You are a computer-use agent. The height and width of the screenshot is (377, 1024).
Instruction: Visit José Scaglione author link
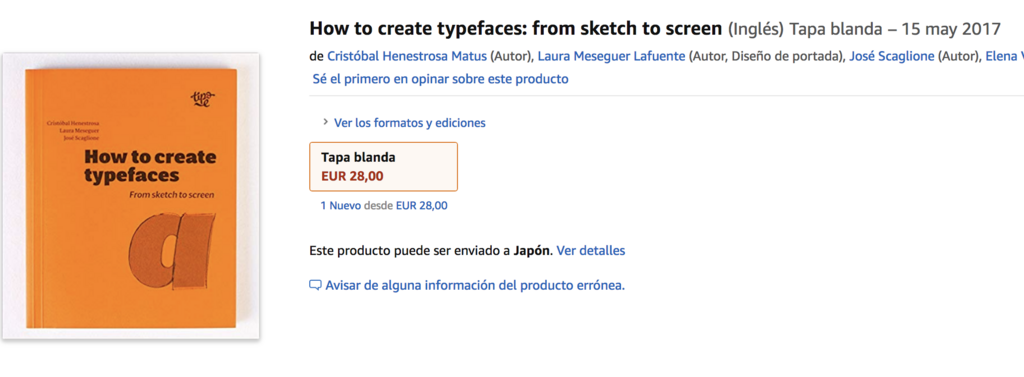pos(892,56)
